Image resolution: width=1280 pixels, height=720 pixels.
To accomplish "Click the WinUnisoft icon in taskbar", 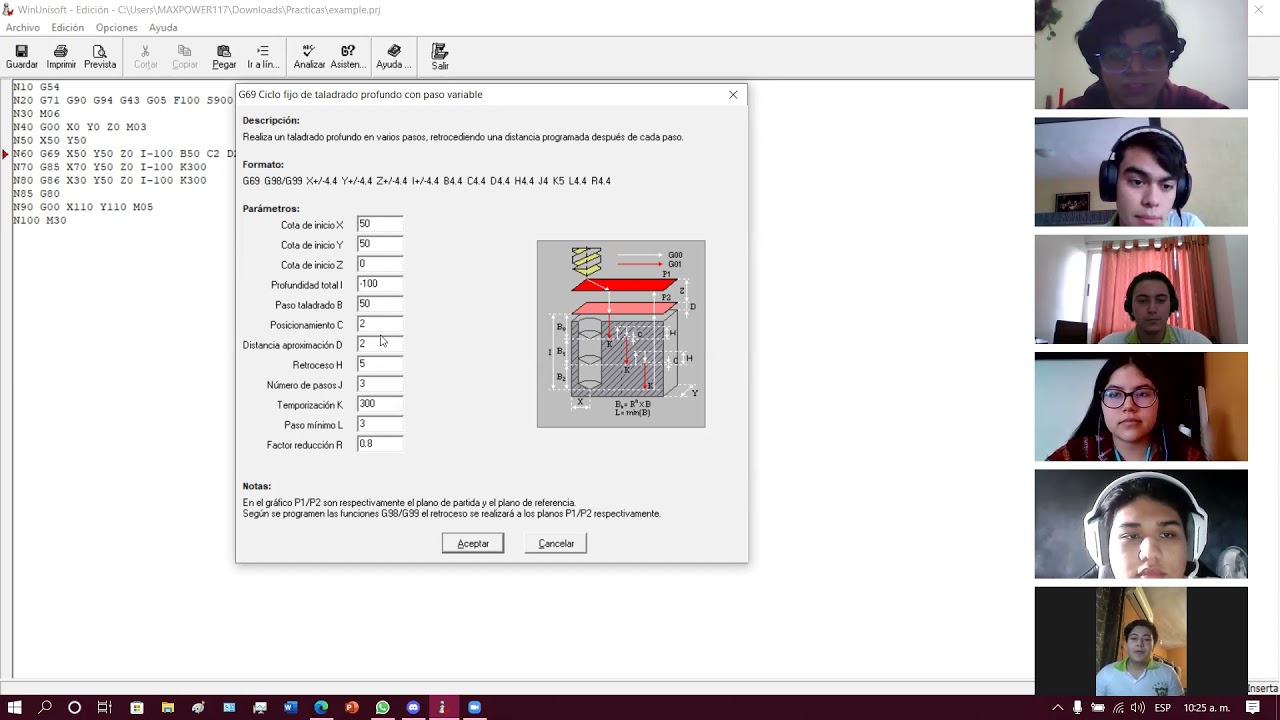I will pyautogui.click(x=443, y=708).
